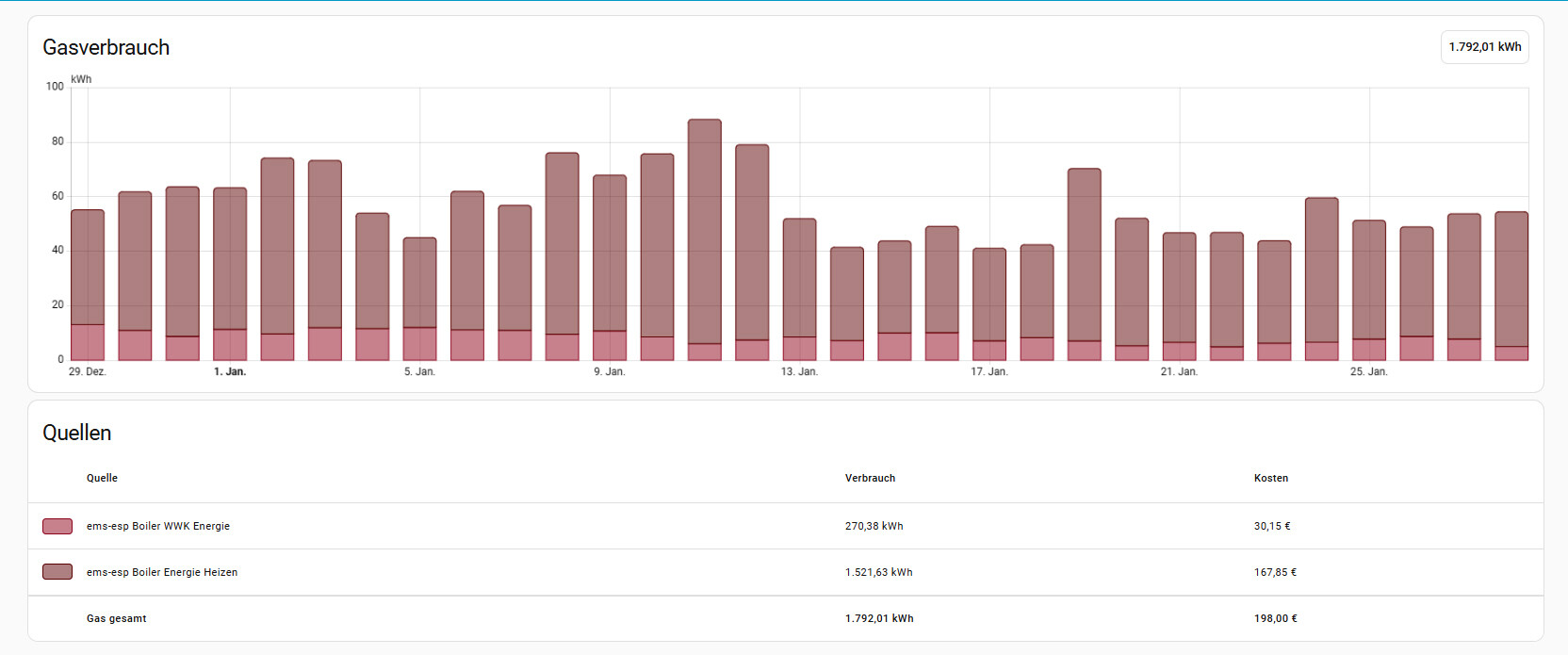Viewport: 1568px width, 655px height.
Task: Click the WWK Energie color swatch
Action: tap(57, 526)
